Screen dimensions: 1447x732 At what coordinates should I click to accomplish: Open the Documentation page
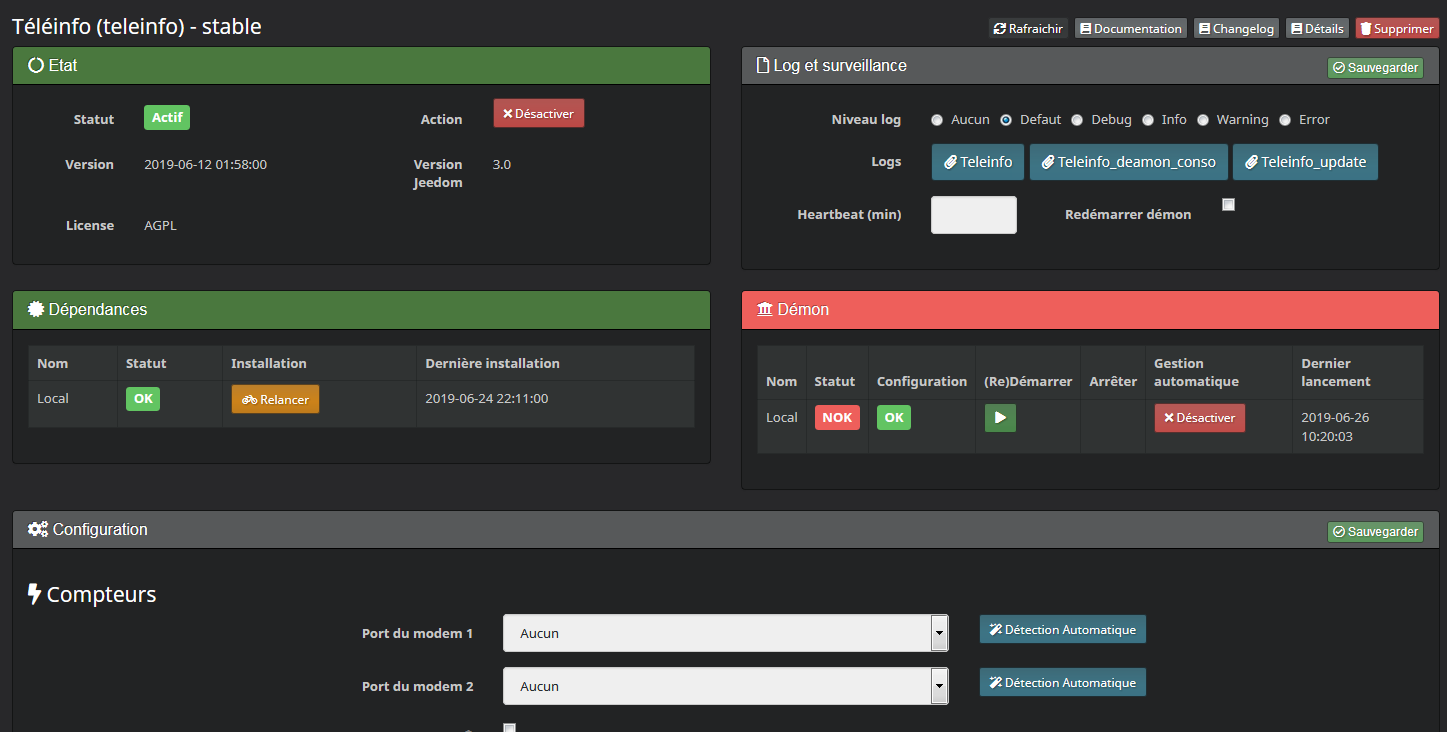tap(1131, 29)
